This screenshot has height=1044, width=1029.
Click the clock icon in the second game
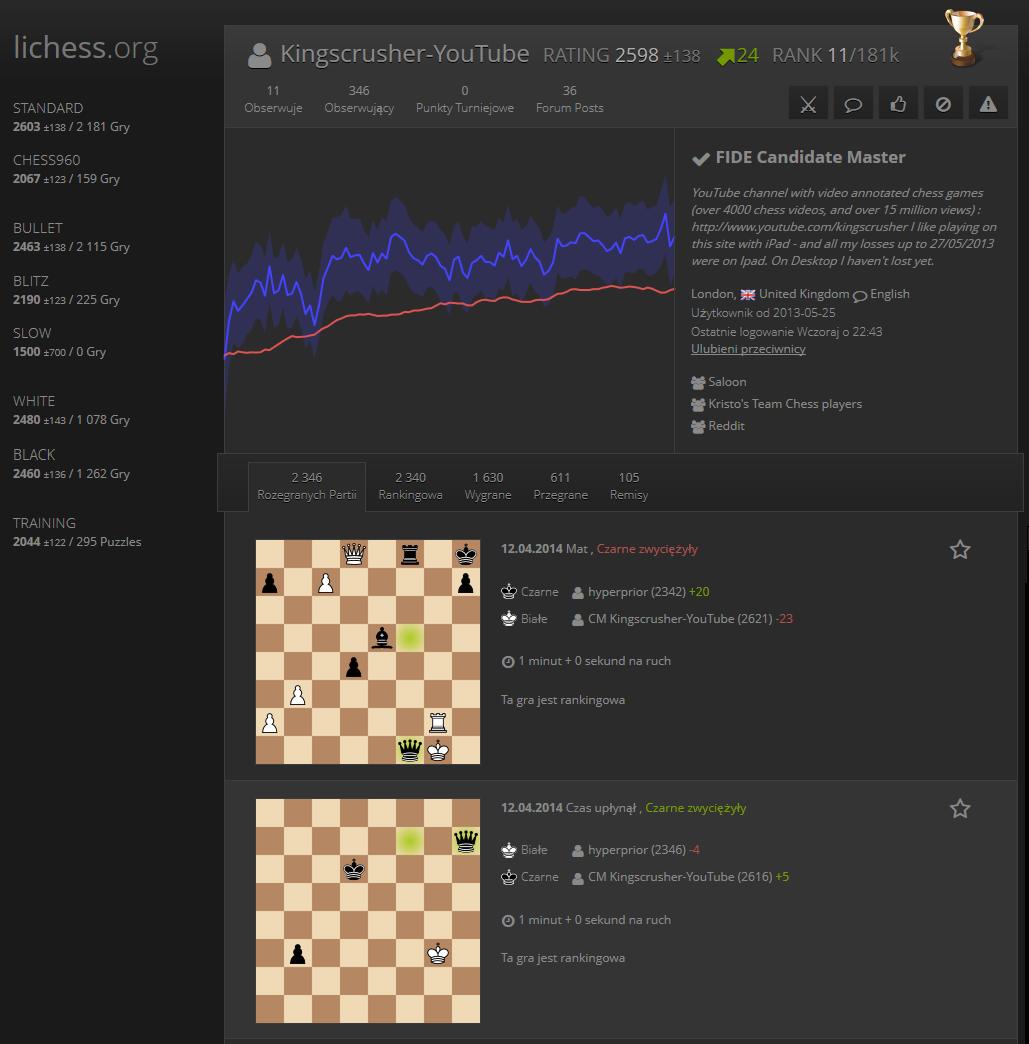coord(508,920)
